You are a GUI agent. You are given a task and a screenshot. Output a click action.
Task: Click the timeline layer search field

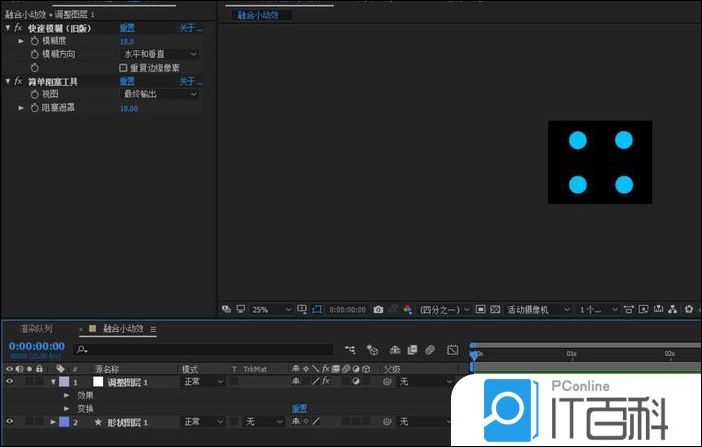tap(200, 349)
